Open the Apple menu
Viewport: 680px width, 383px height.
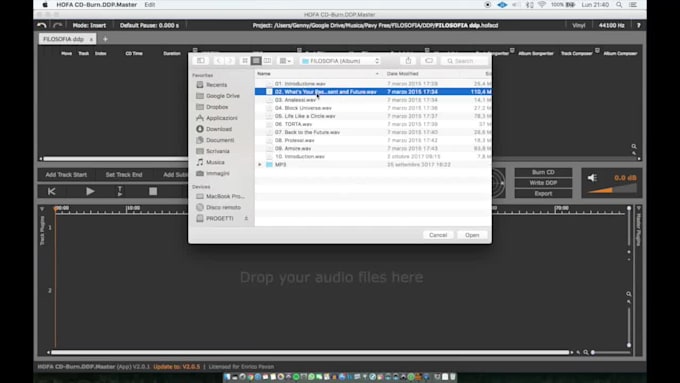click(x=45, y=5)
